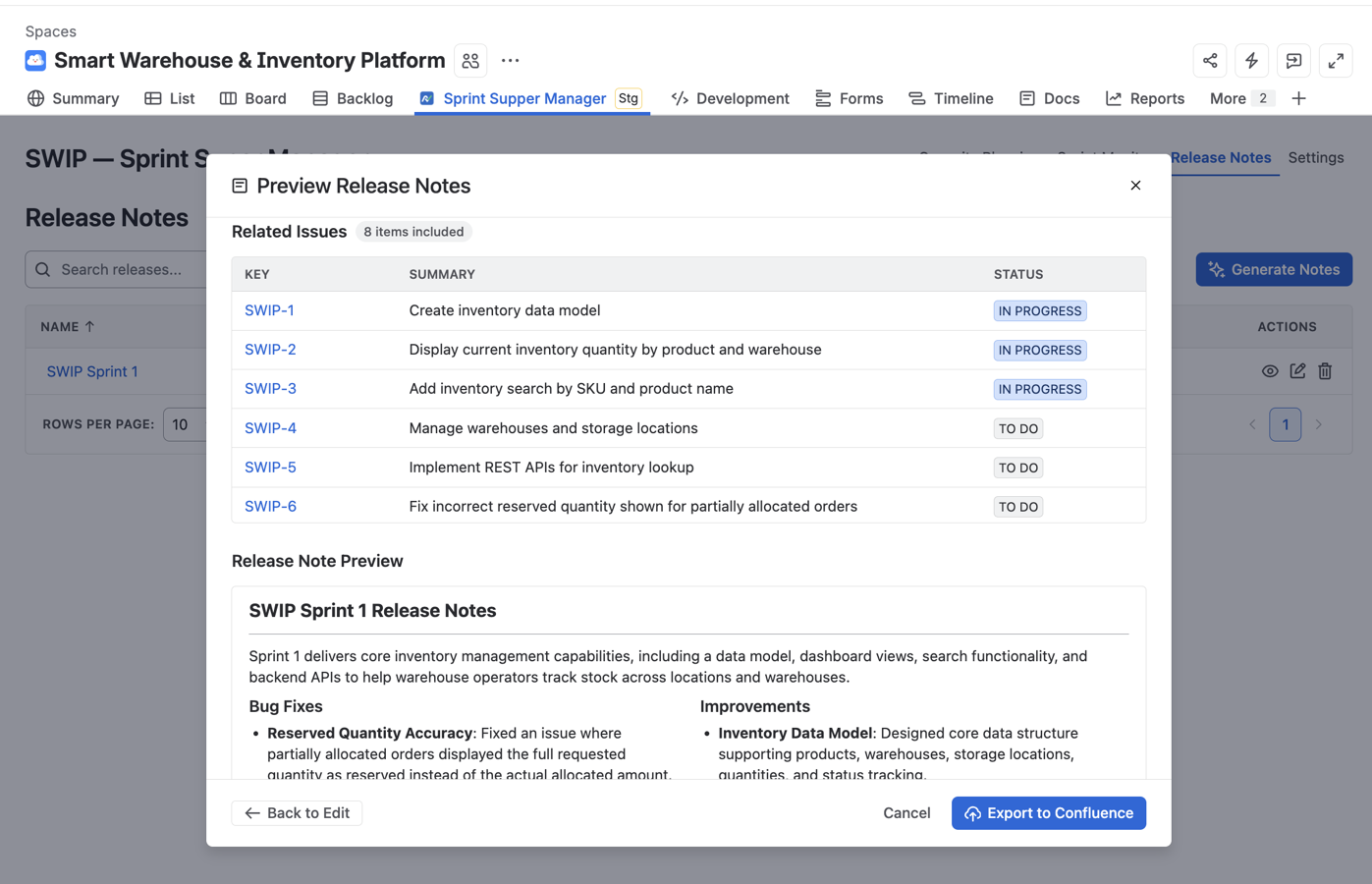Image resolution: width=1372 pixels, height=884 pixels.
Task: Open rows per page selector
Action: coord(186,424)
